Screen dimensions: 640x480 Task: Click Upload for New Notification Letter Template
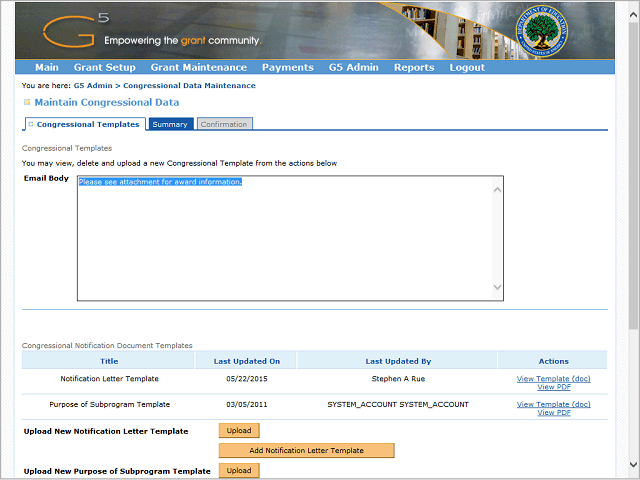click(239, 430)
